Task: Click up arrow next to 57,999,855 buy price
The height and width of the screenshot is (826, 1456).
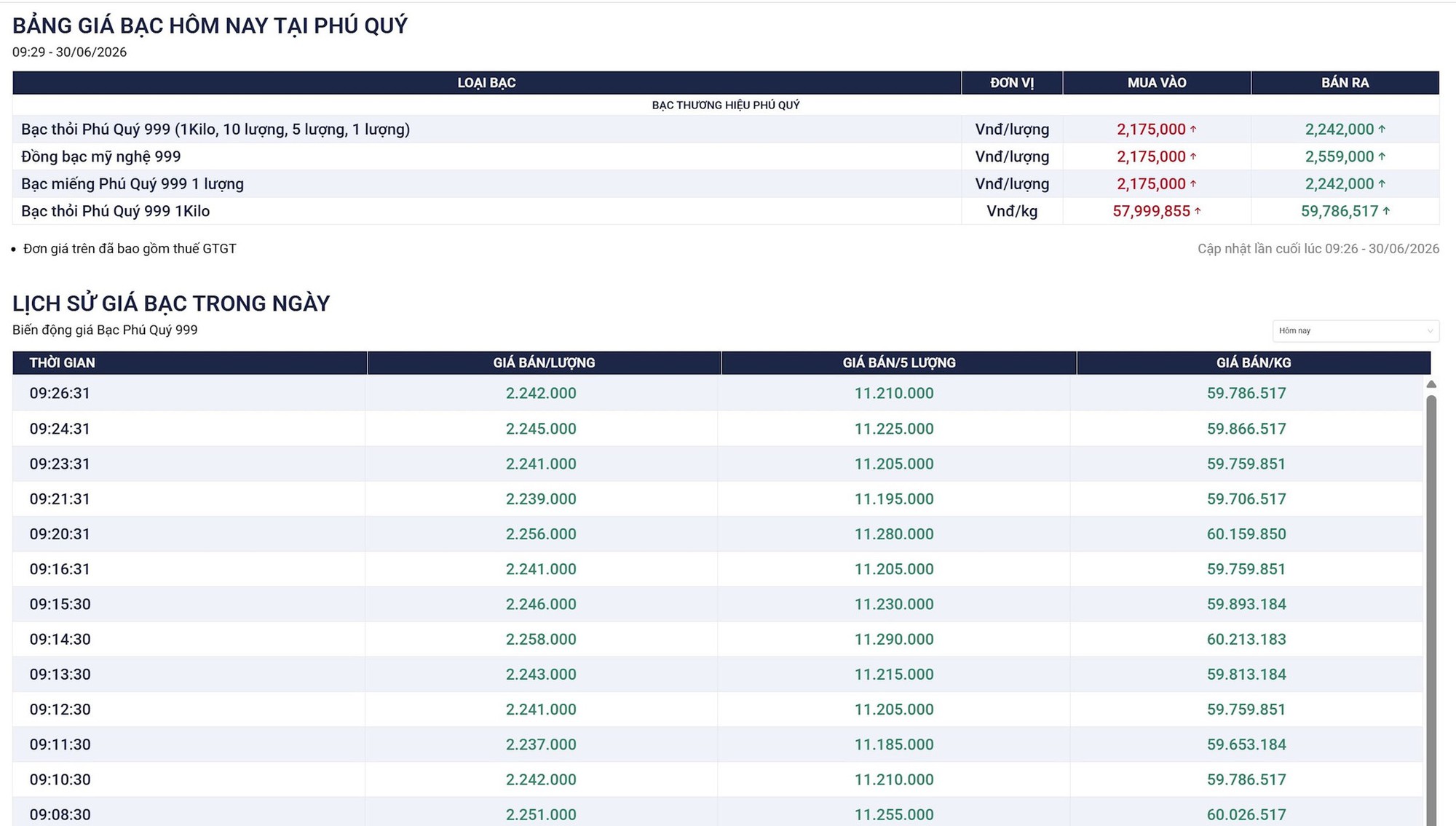Action: coord(1198,211)
